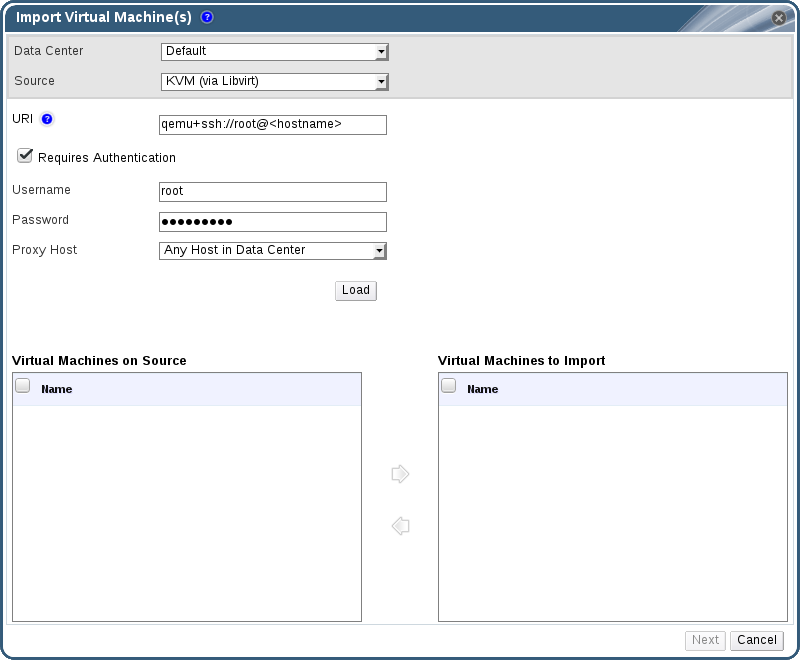
Task: Expand the Source dropdown showing KVM
Action: 273,82
